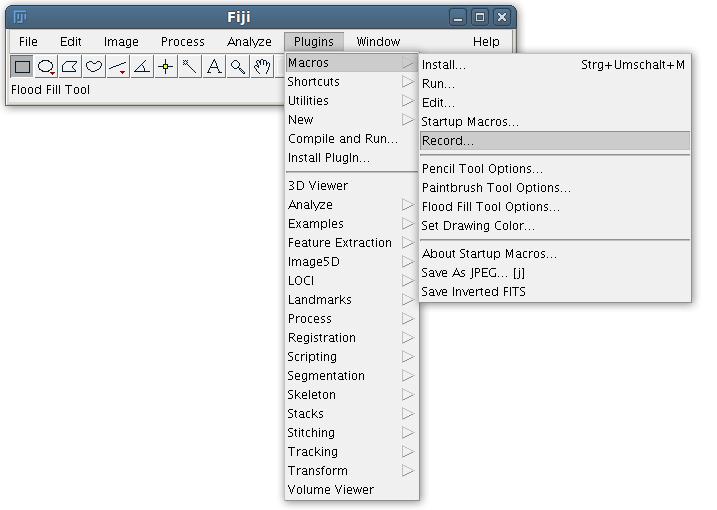Expand the Landmarks submenu
717x510 pixels.
(x=351, y=300)
